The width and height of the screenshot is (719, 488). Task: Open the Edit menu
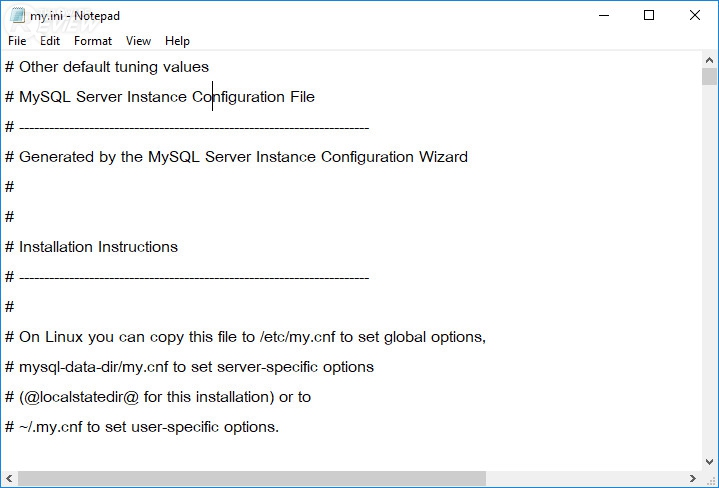[x=50, y=41]
